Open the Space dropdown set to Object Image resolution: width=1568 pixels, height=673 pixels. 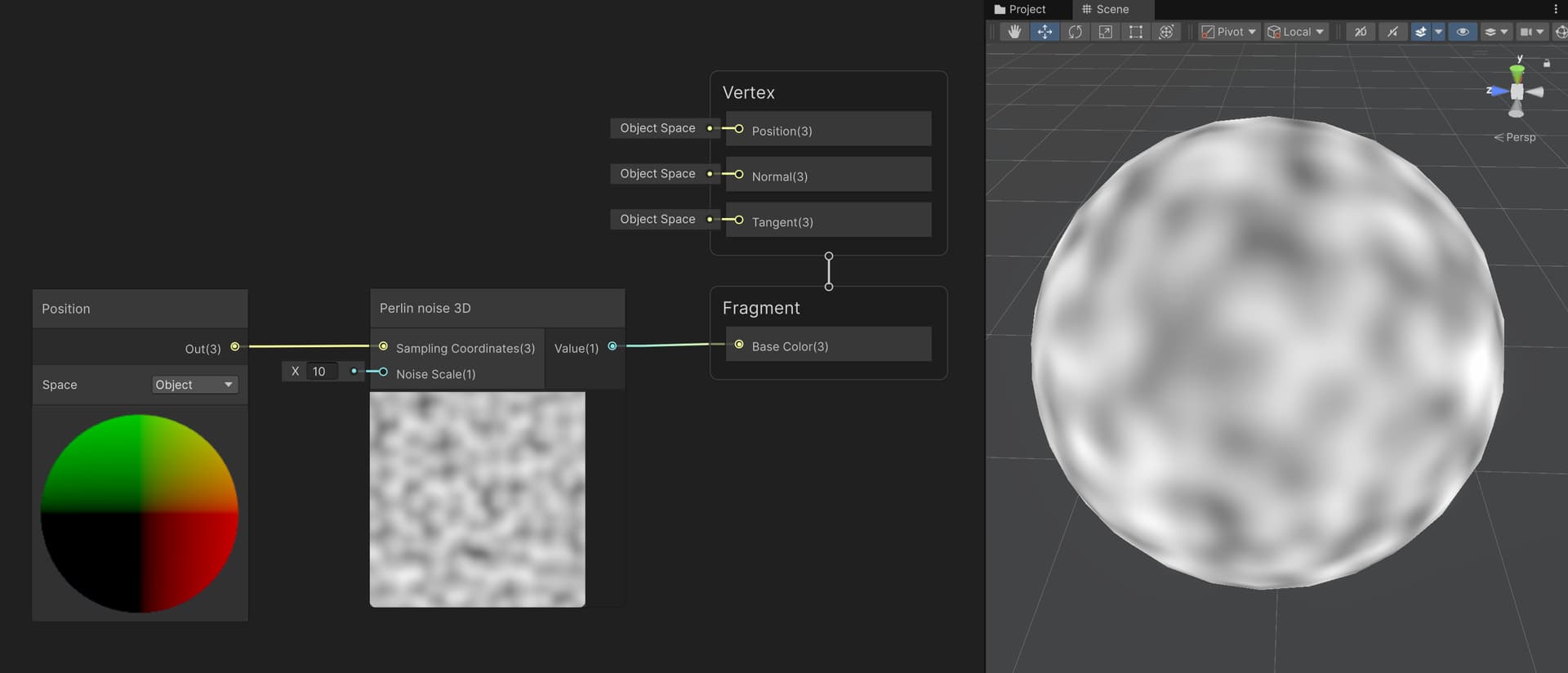pyautogui.click(x=194, y=385)
